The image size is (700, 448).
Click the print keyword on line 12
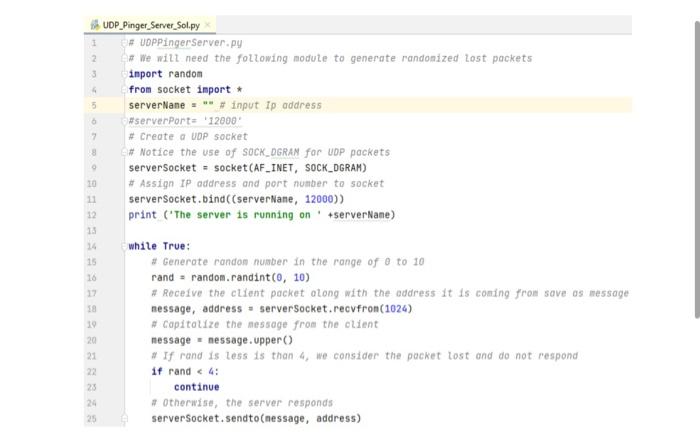[142, 215]
